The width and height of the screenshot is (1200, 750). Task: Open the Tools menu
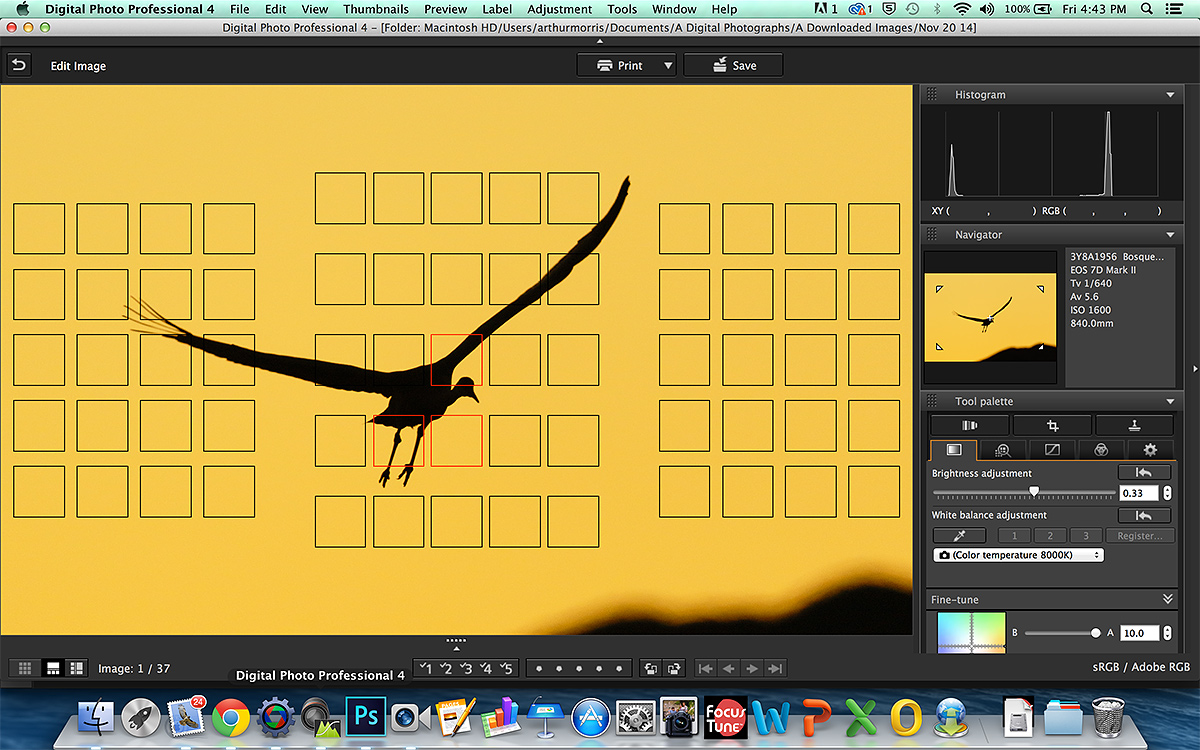pyautogui.click(x=622, y=9)
